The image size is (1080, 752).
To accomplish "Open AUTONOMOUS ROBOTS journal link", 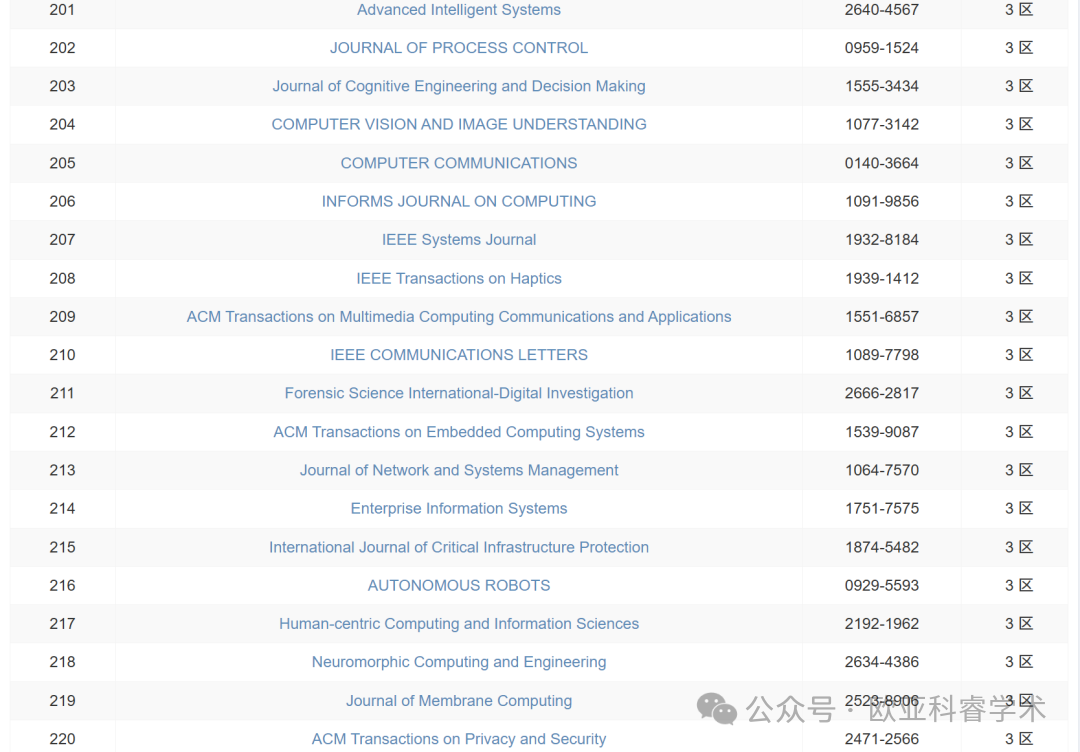I will [459, 585].
